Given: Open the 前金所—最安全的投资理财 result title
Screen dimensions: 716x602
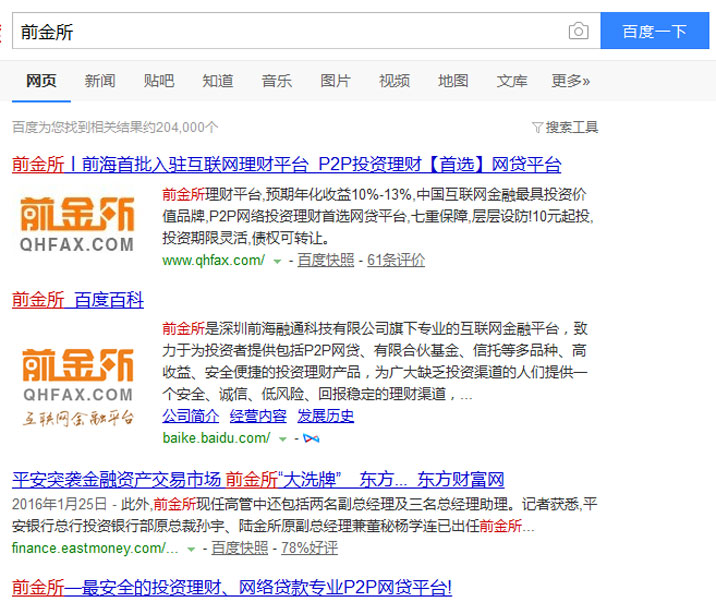Looking at the screenshot, I should click(232, 587).
